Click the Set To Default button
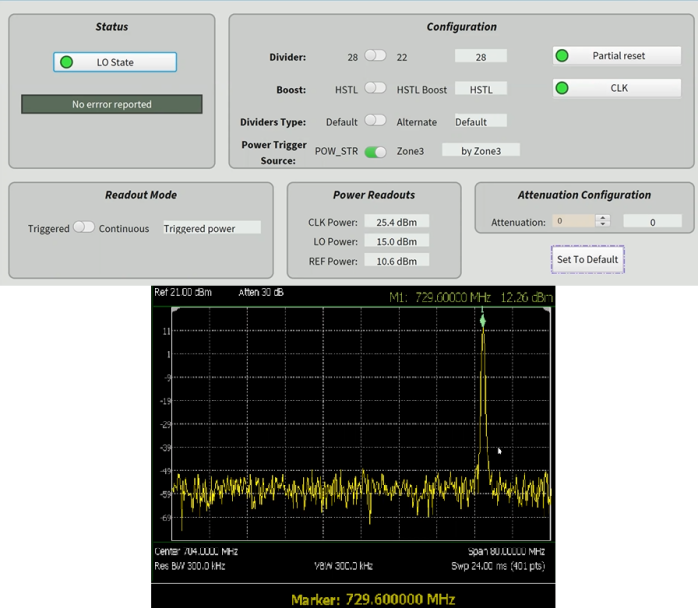Screen dimensions: 698x608 point(588,259)
